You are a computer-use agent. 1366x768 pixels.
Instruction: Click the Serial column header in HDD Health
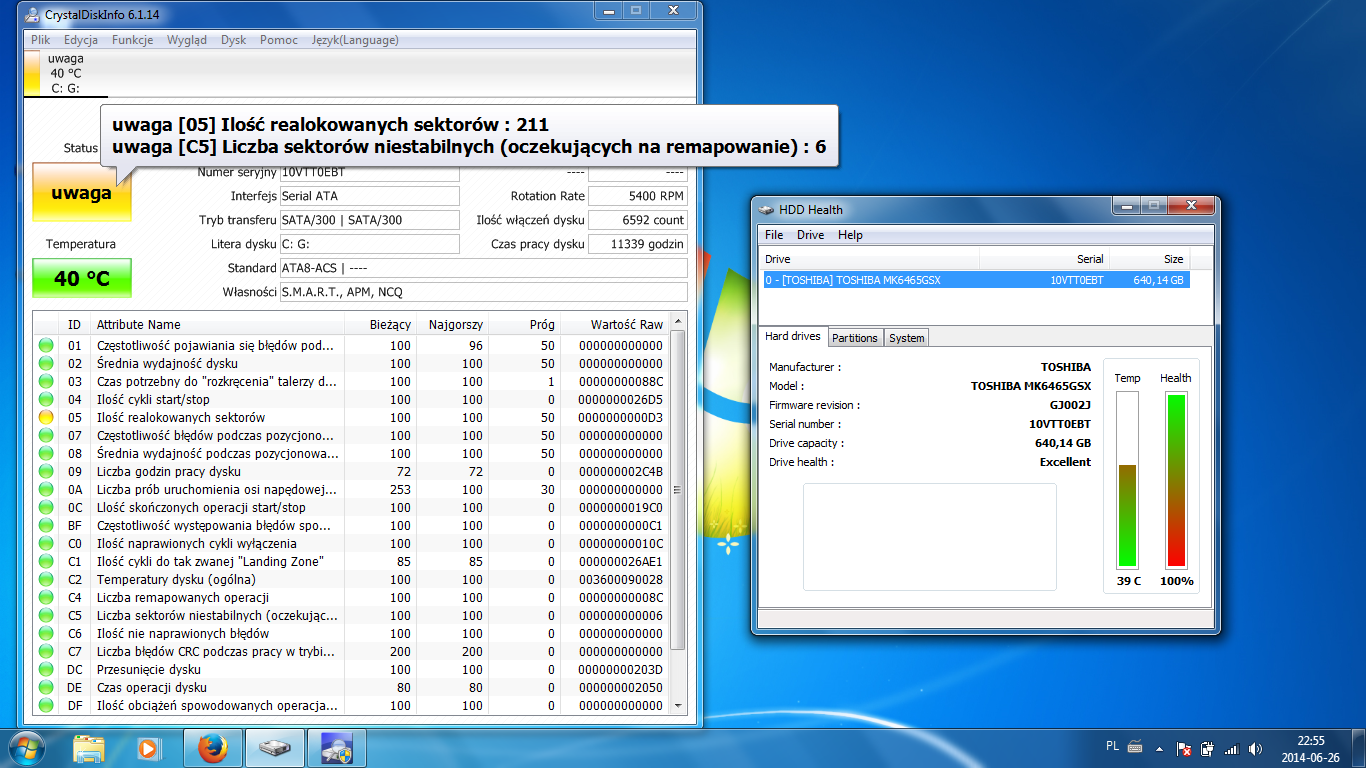coord(1044,259)
